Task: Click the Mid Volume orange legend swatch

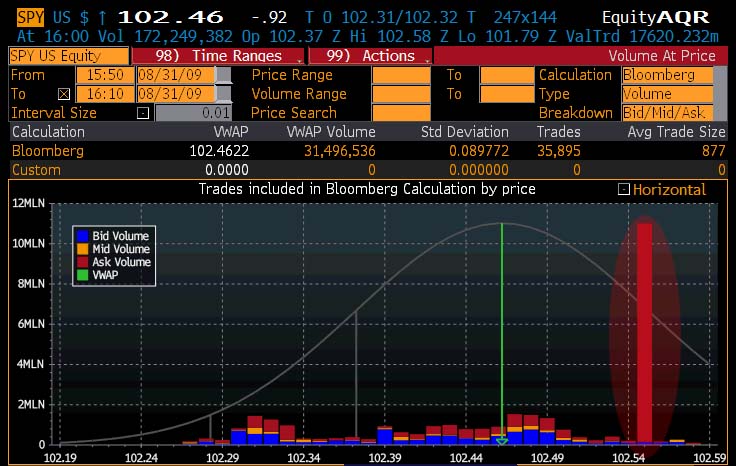Action: click(83, 249)
